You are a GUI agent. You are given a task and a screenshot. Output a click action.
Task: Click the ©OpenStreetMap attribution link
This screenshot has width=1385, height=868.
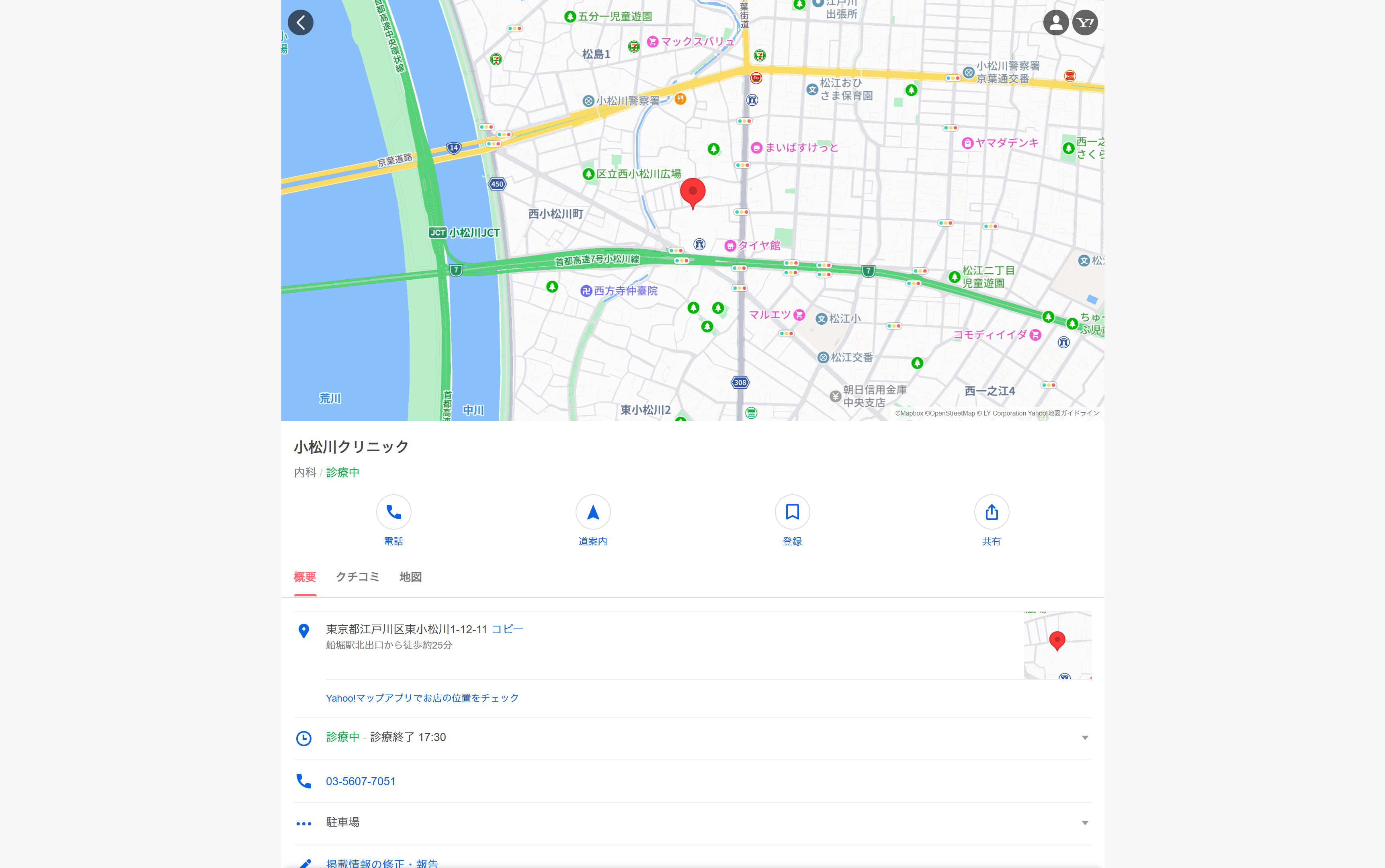click(x=950, y=414)
